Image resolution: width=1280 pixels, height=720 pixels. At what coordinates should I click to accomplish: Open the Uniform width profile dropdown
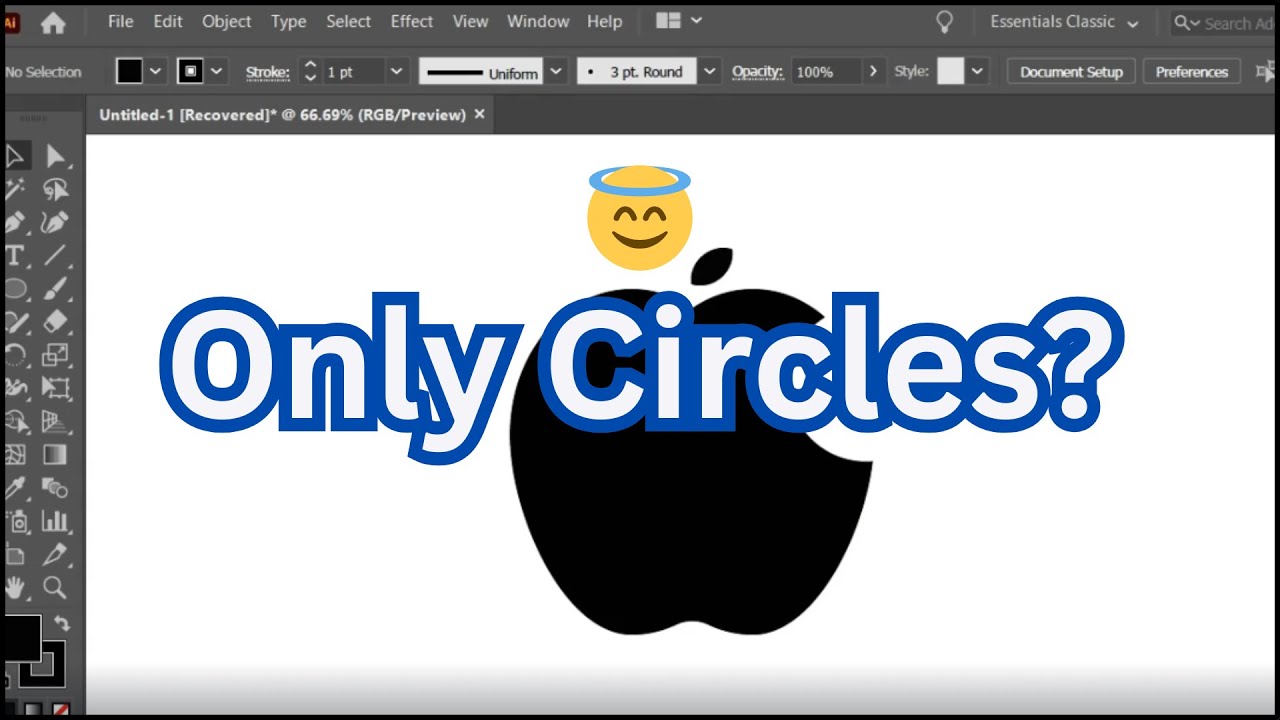(x=556, y=71)
